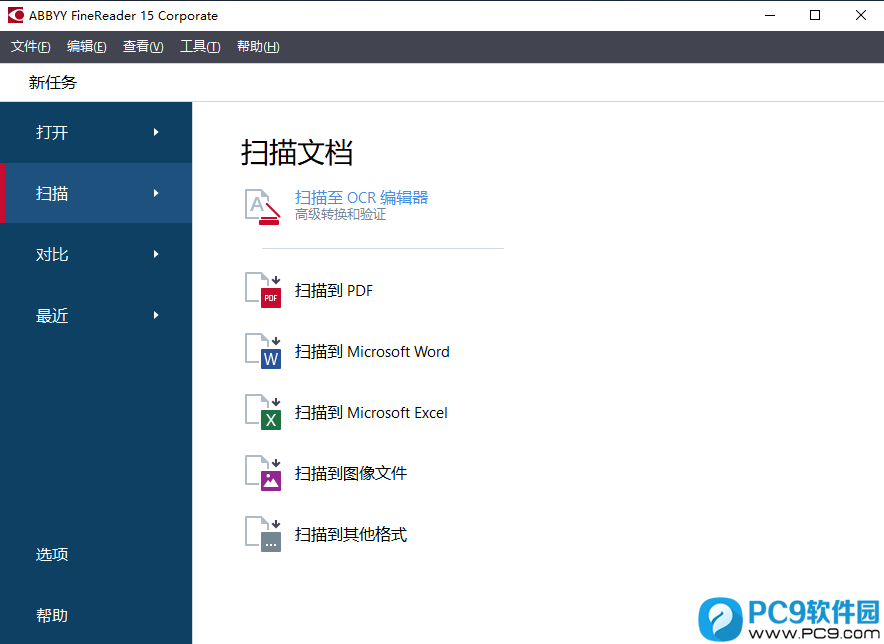Choose 扫描到其他格式

tap(351, 534)
